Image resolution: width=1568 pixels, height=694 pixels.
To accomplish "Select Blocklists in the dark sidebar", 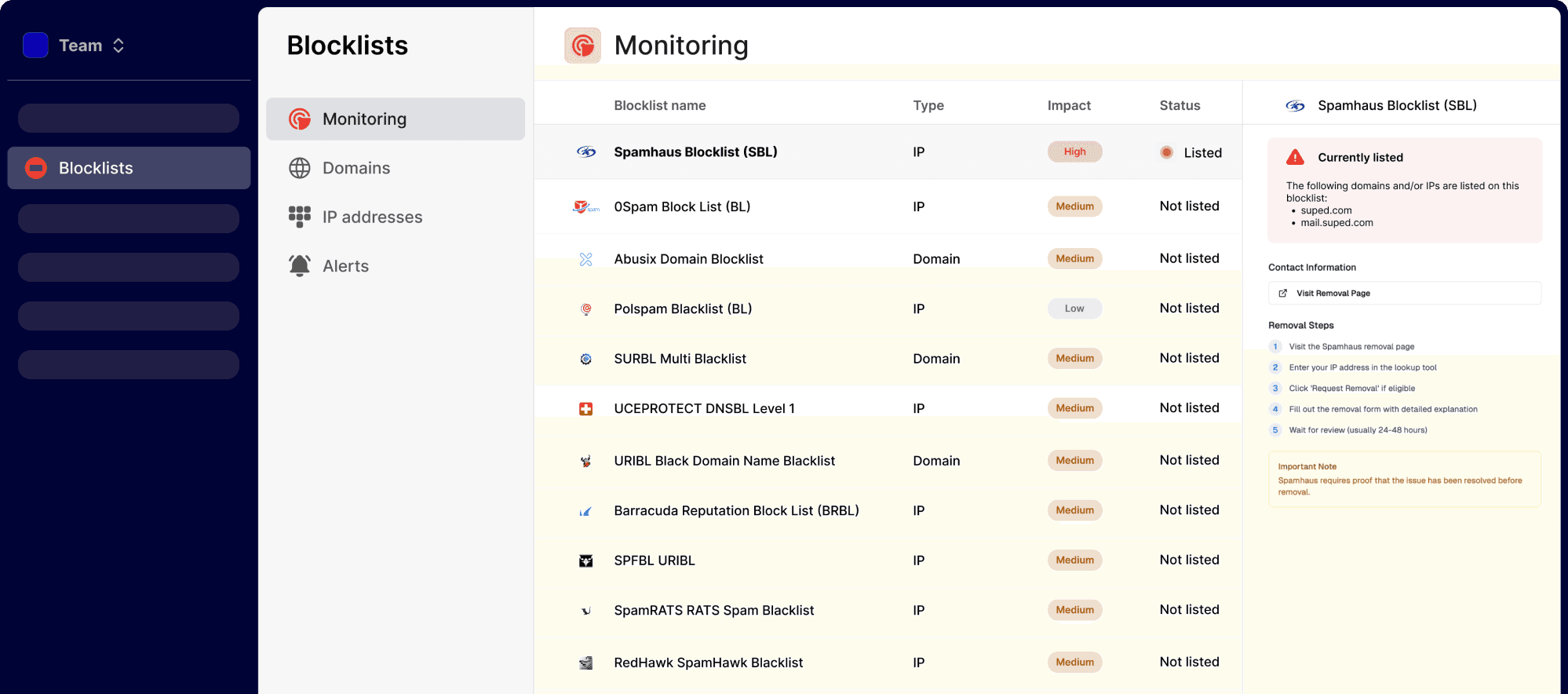I will [129, 168].
